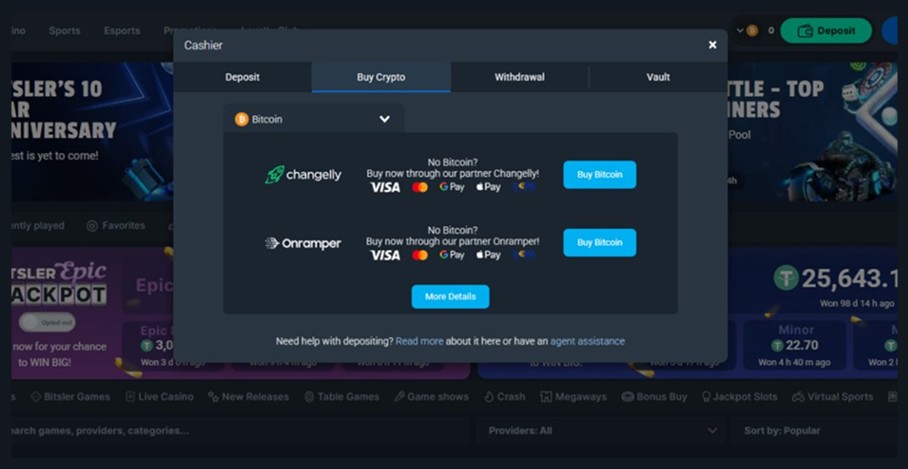Toggle the Epic Jackpot opted-out switch

point(45,322)
